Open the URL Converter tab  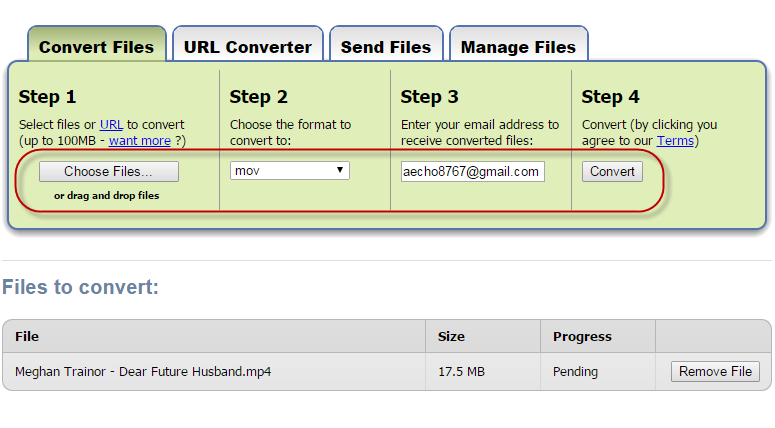click(x=247, y=47)
